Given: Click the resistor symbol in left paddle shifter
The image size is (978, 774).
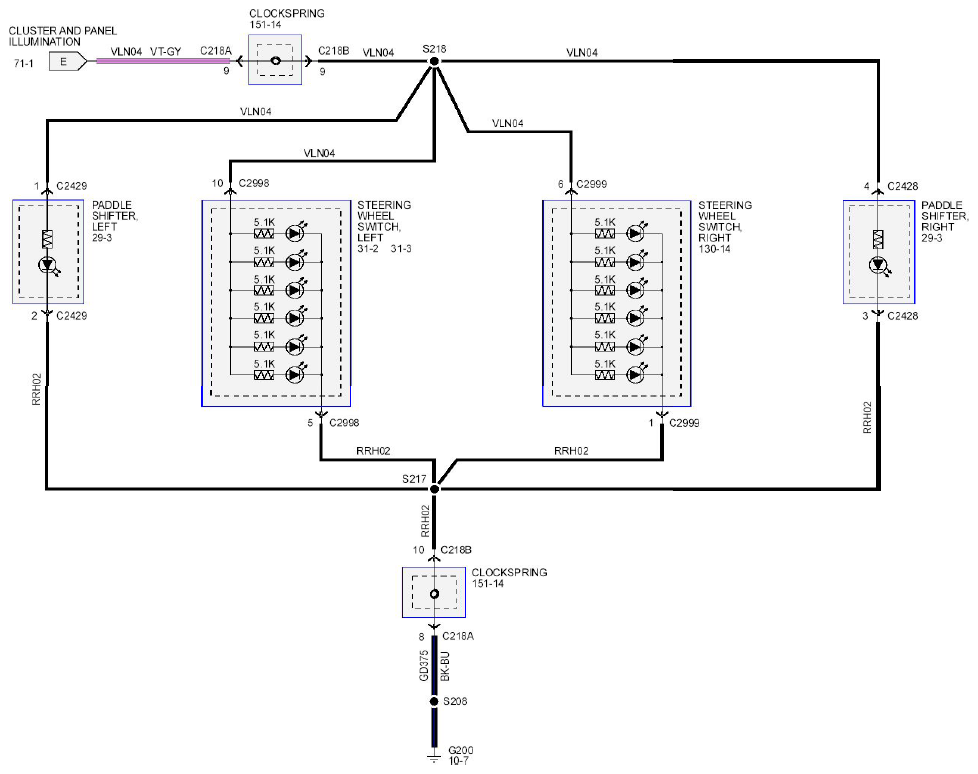Looking at the screenshot, I should pos(47,239).
